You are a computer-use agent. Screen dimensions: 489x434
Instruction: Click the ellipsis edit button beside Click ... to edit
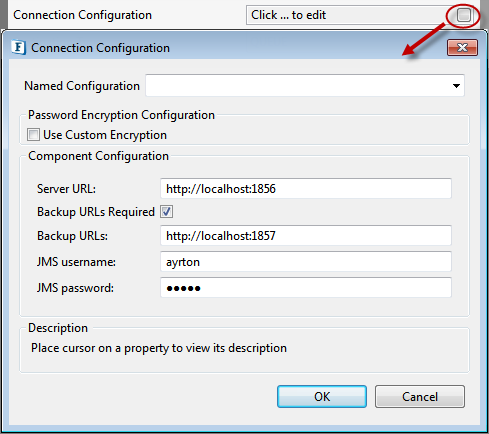464,15
